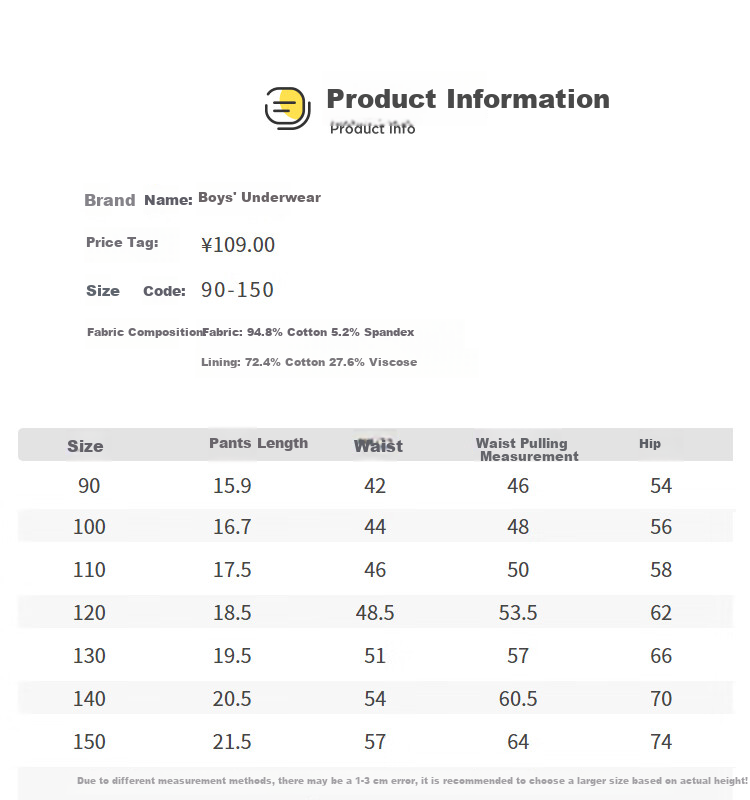The height and width of the screenshot is (800, 750).
Task: Click the Product Info subtitle text
Action: pyautogui.click(x=372, y=129)
